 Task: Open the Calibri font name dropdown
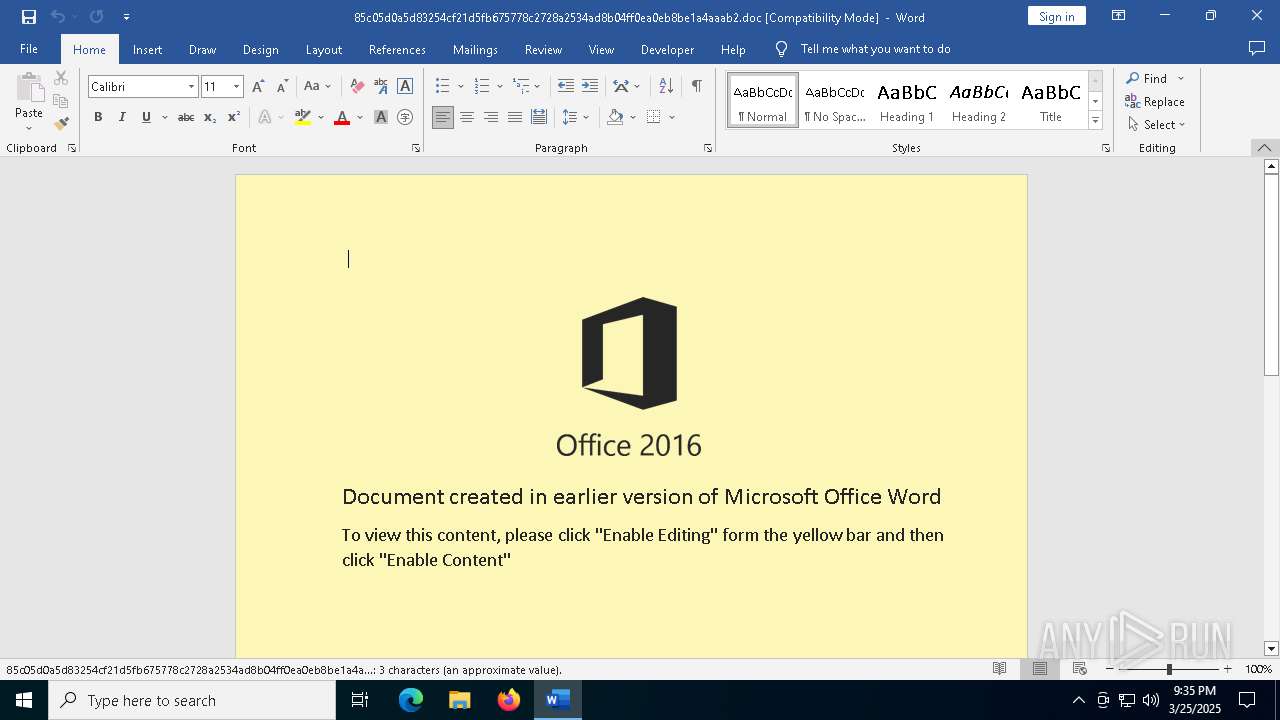pyautogui.click(x=191, y=87)
